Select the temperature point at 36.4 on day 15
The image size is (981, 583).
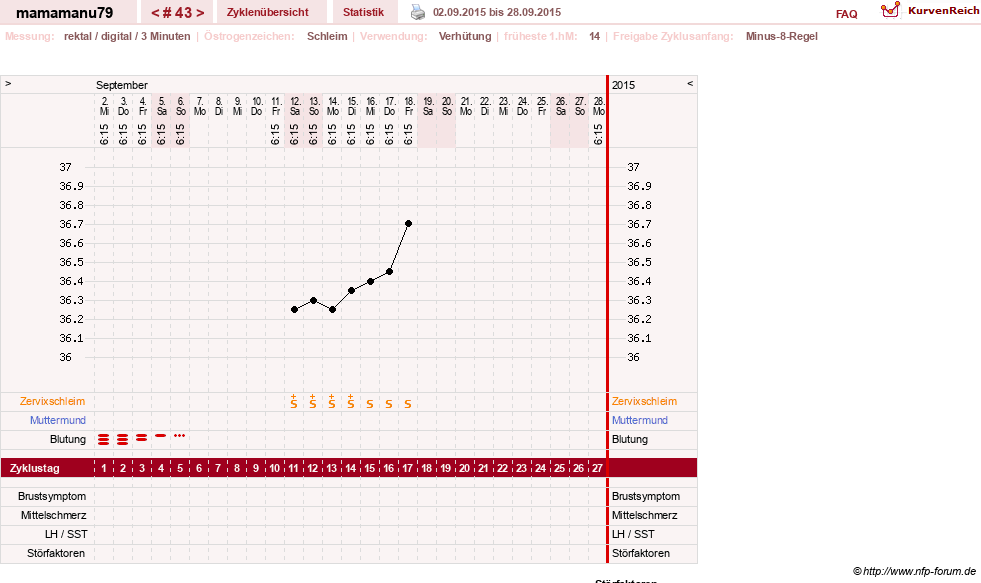pyautogui.click(x=370, y=281)
